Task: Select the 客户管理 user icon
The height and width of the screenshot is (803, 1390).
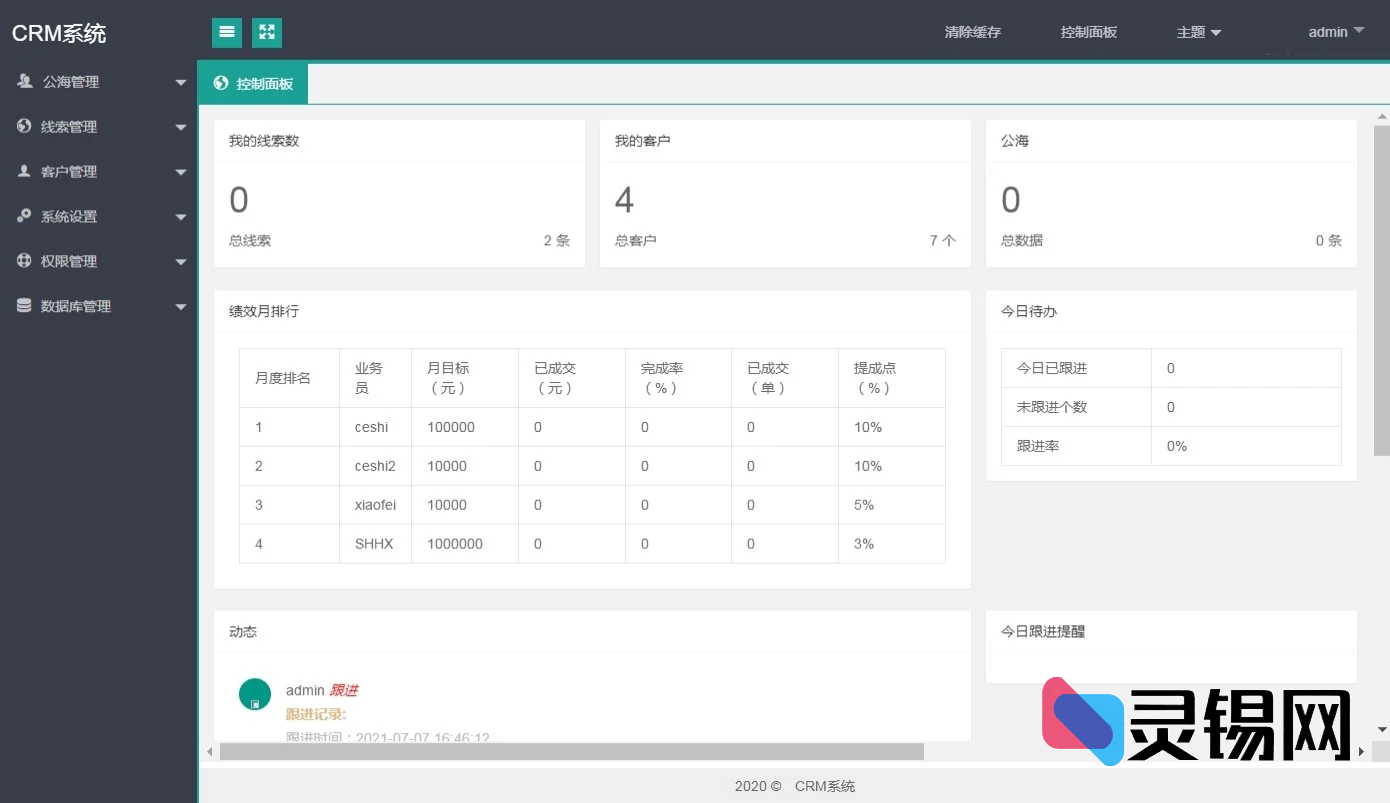Action: [24, 171]
